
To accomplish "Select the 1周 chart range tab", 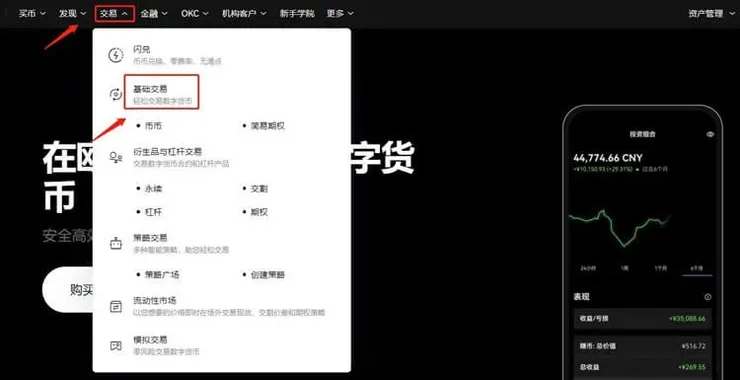I will [624, 268].
